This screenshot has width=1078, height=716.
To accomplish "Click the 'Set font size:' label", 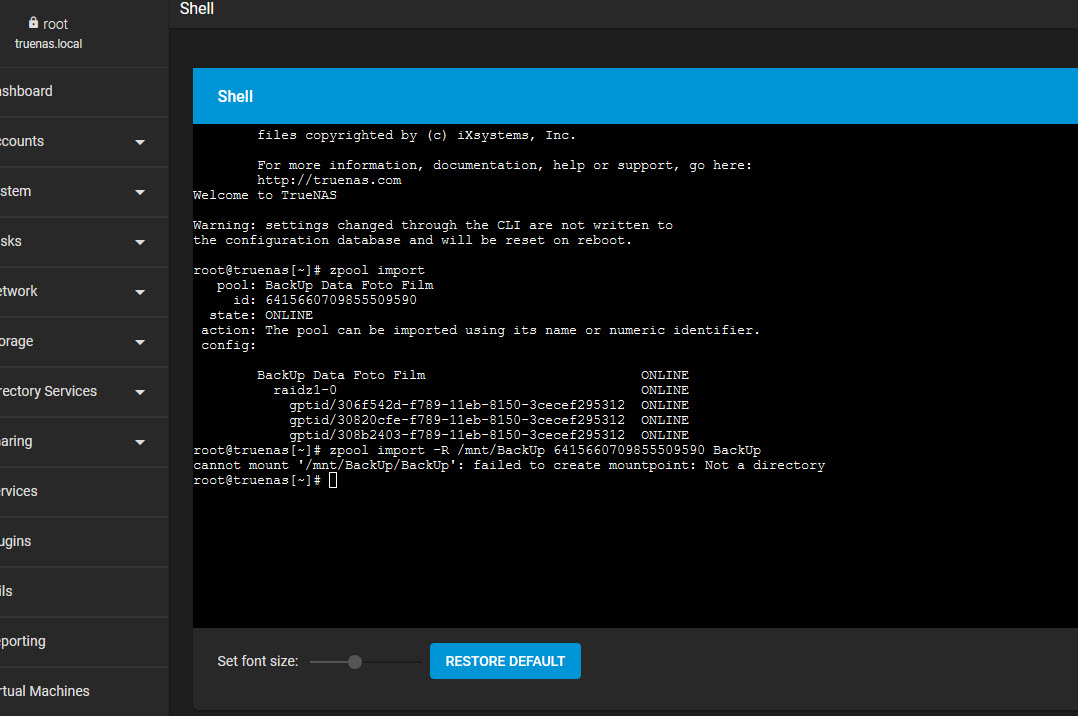I will tap(258, 662).
